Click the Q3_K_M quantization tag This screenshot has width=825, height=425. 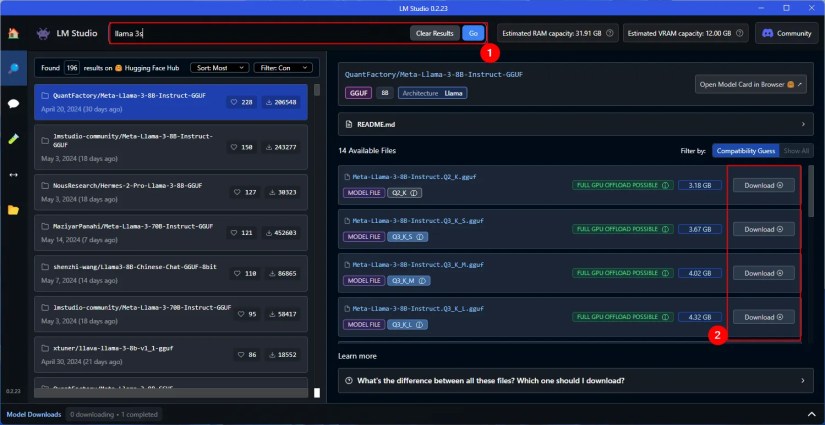(x=409, y=281)
